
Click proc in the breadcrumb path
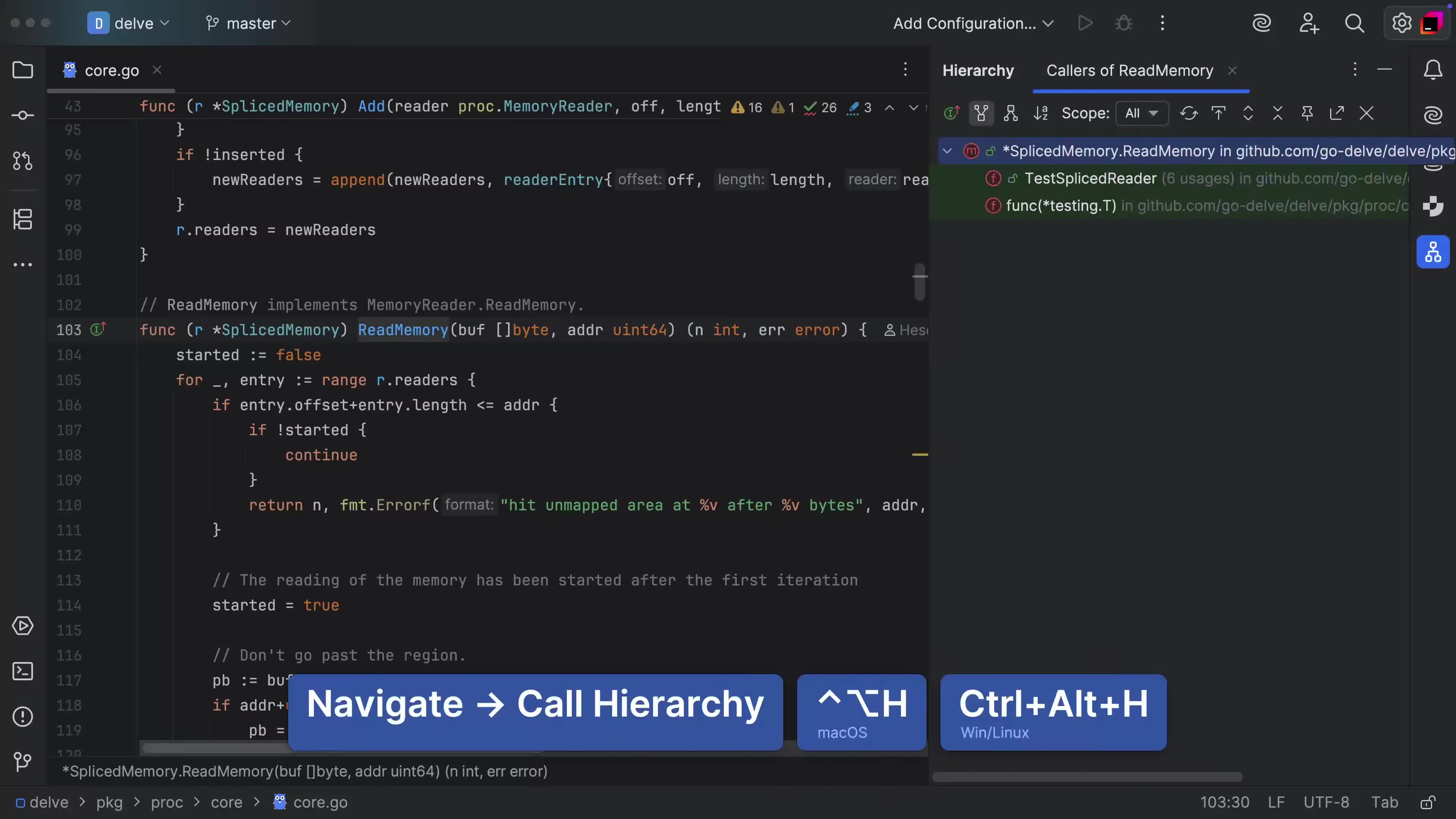166,803
